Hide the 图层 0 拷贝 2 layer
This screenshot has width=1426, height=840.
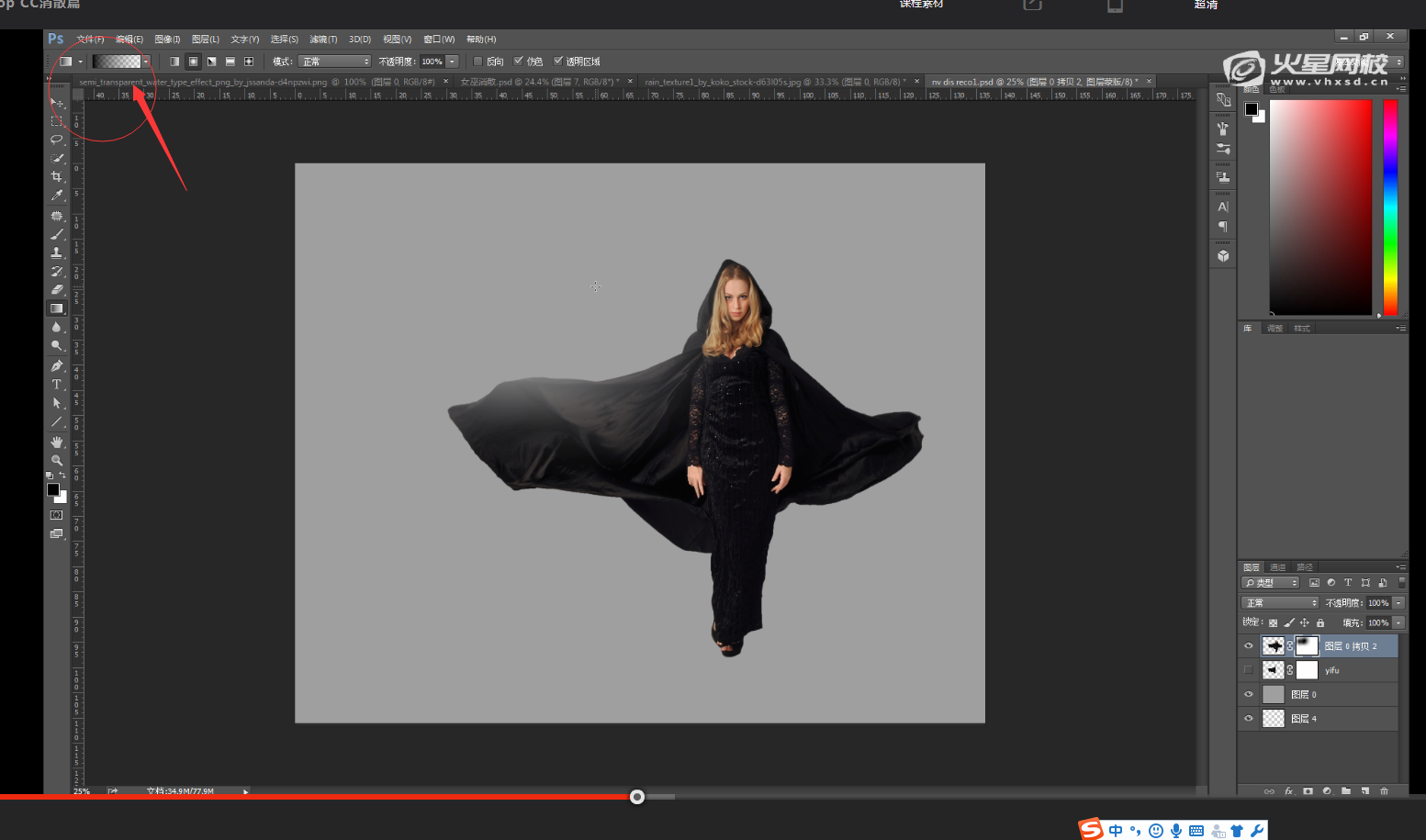point(1248,645)
